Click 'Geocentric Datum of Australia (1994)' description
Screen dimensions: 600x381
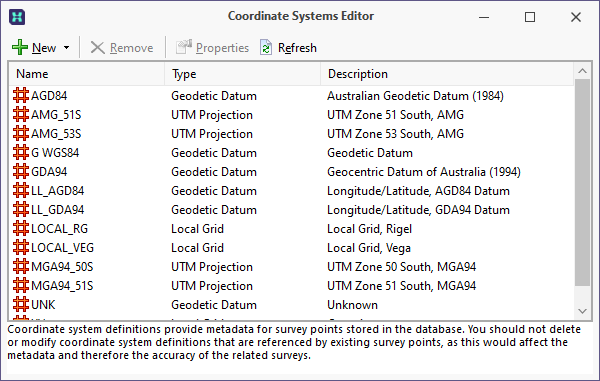click(424, 172)
